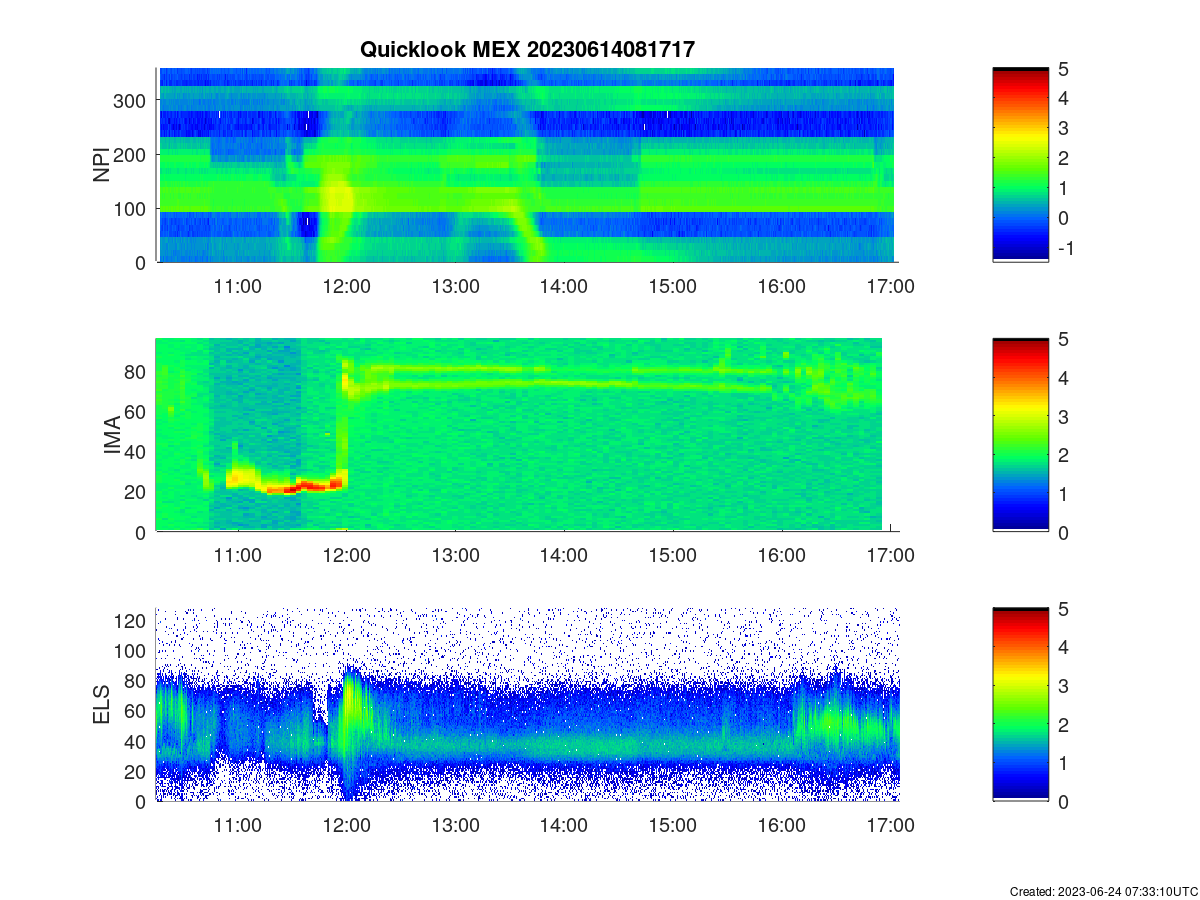Click the "15:00" tick under NPI plot
This screenshot has width=1200, height=900.
(673, 286)
